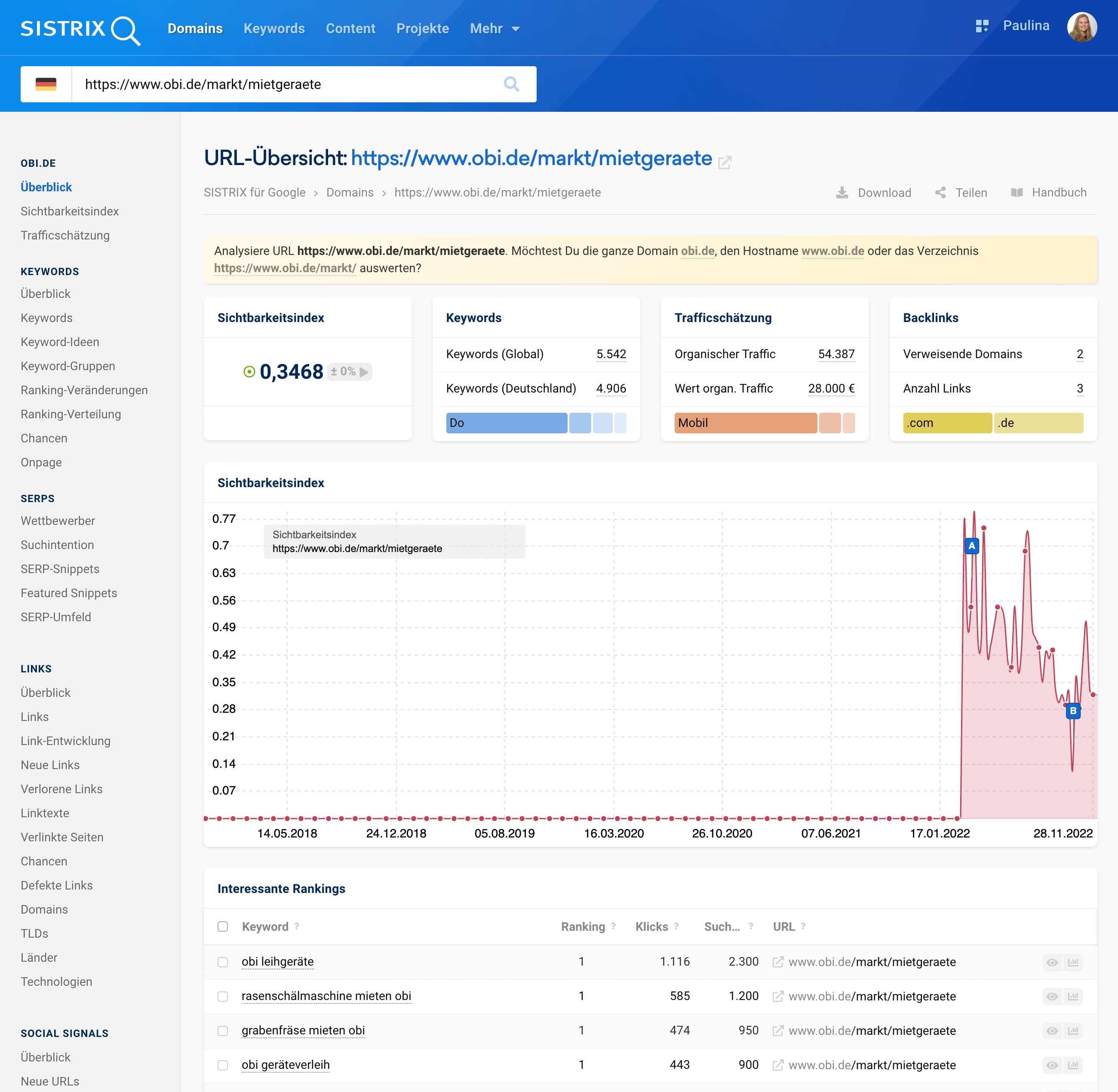Click the search magnifier icon in URL field
The image size is (1118, 1092).
511,84
